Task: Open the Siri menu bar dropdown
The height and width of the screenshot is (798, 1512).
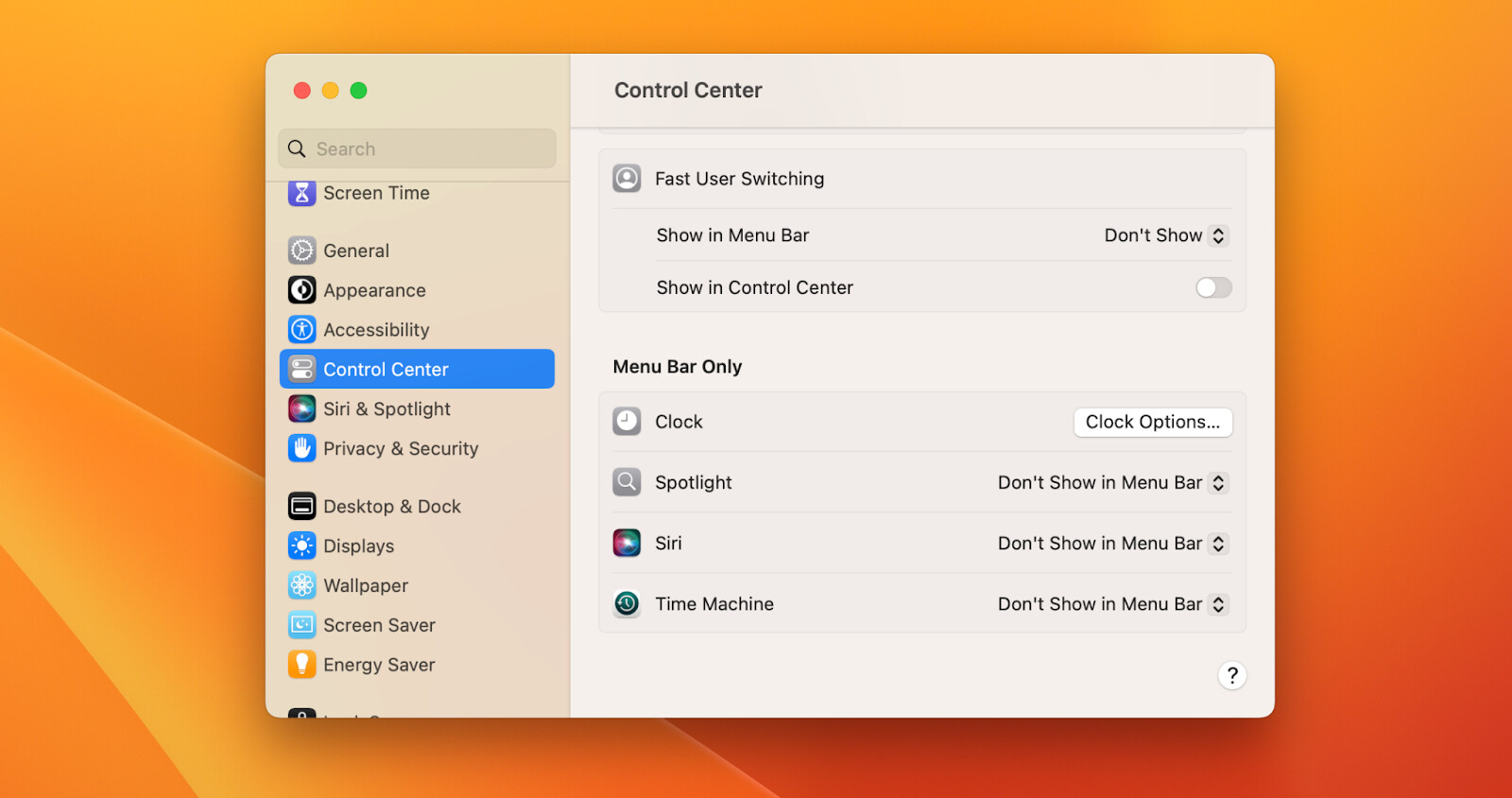Action: click(x=1113, y=544)
